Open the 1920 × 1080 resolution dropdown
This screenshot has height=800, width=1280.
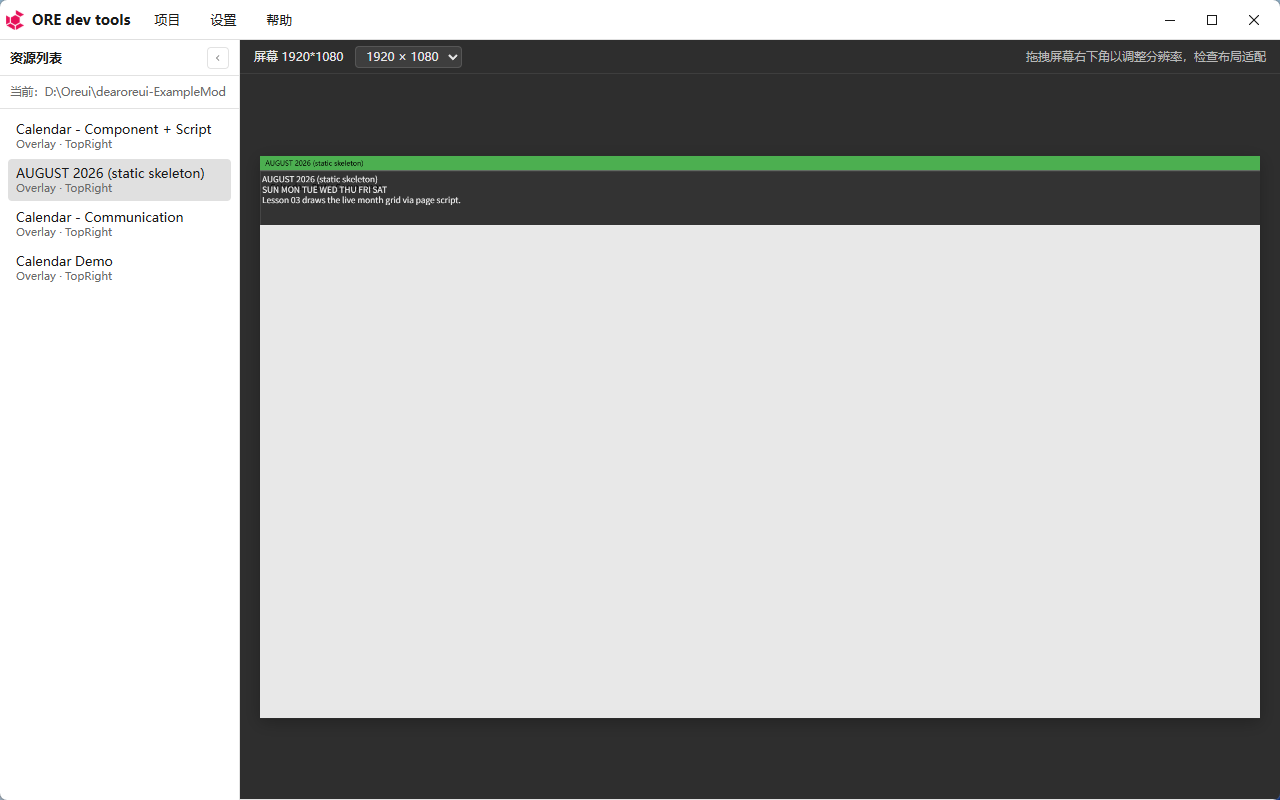pyautogui.click(x=408, y=57)
